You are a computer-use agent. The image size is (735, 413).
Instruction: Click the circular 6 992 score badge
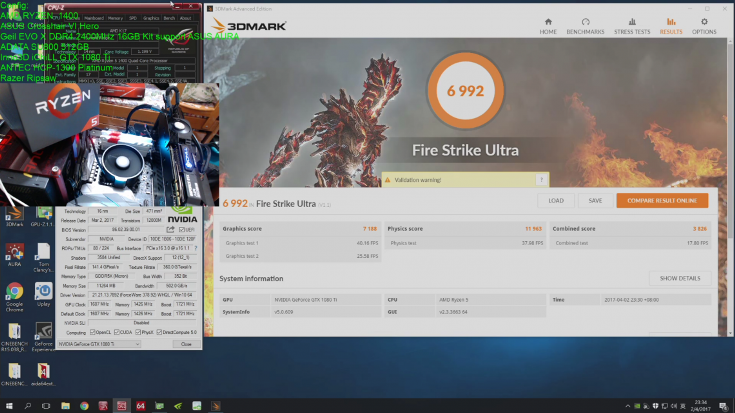pos(465,90)
